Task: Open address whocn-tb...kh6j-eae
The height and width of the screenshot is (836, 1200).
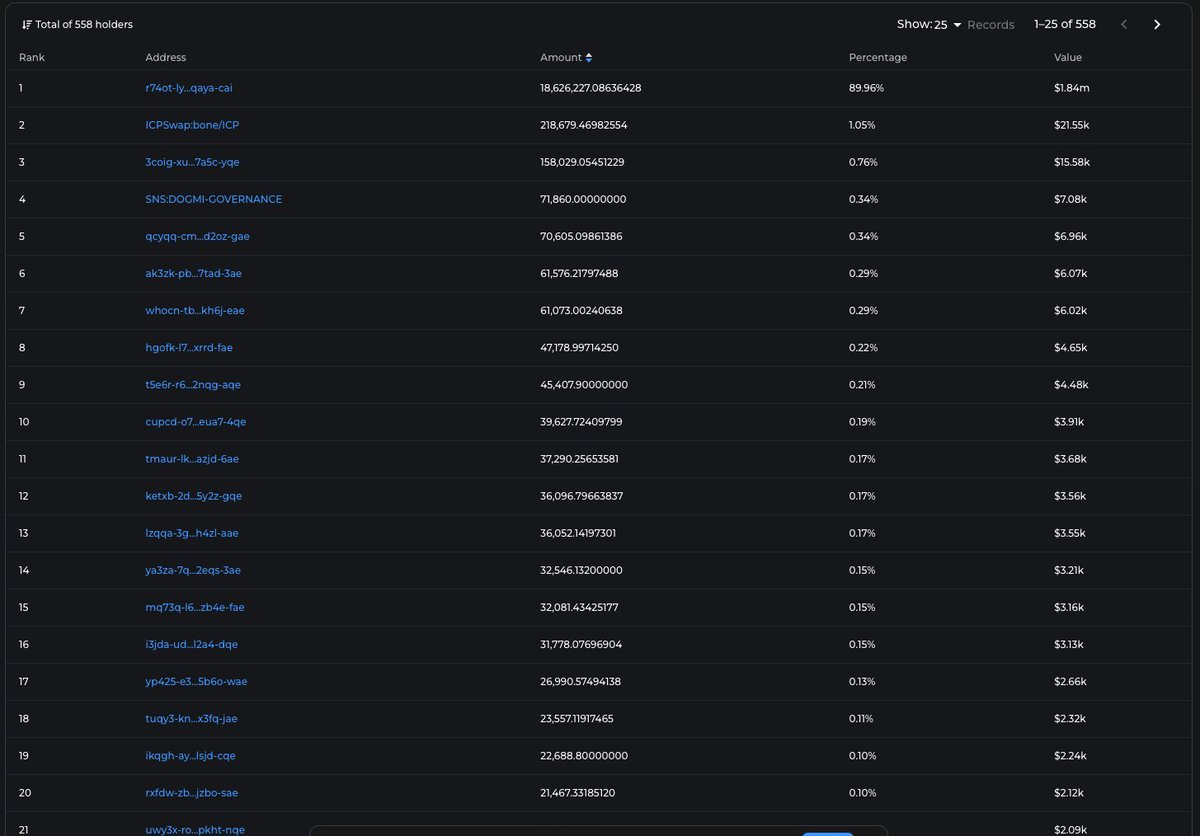Action: (195, 310)
